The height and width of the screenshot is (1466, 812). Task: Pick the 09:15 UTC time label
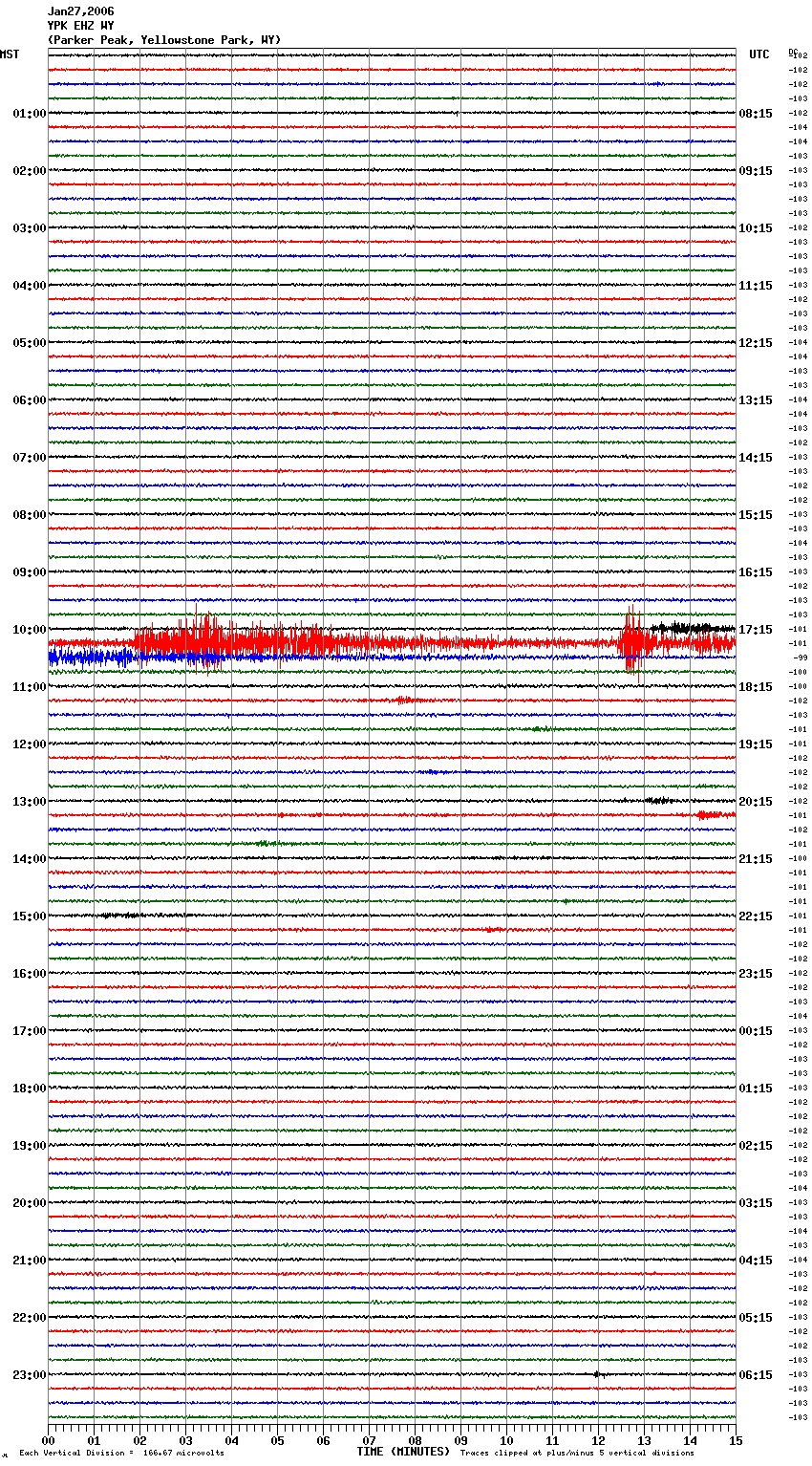[x=756, y=171]
